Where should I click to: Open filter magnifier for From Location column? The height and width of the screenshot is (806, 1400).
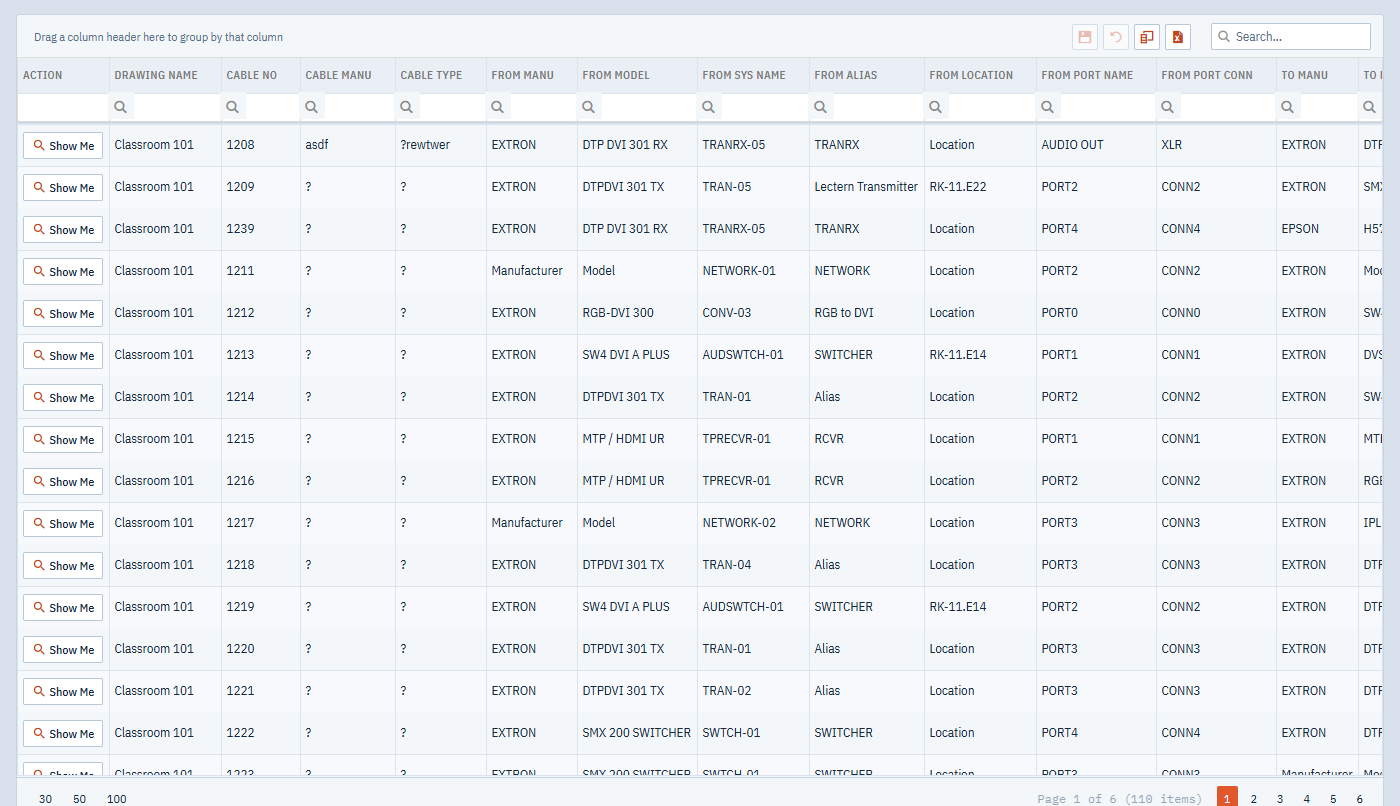click(936, 107)
